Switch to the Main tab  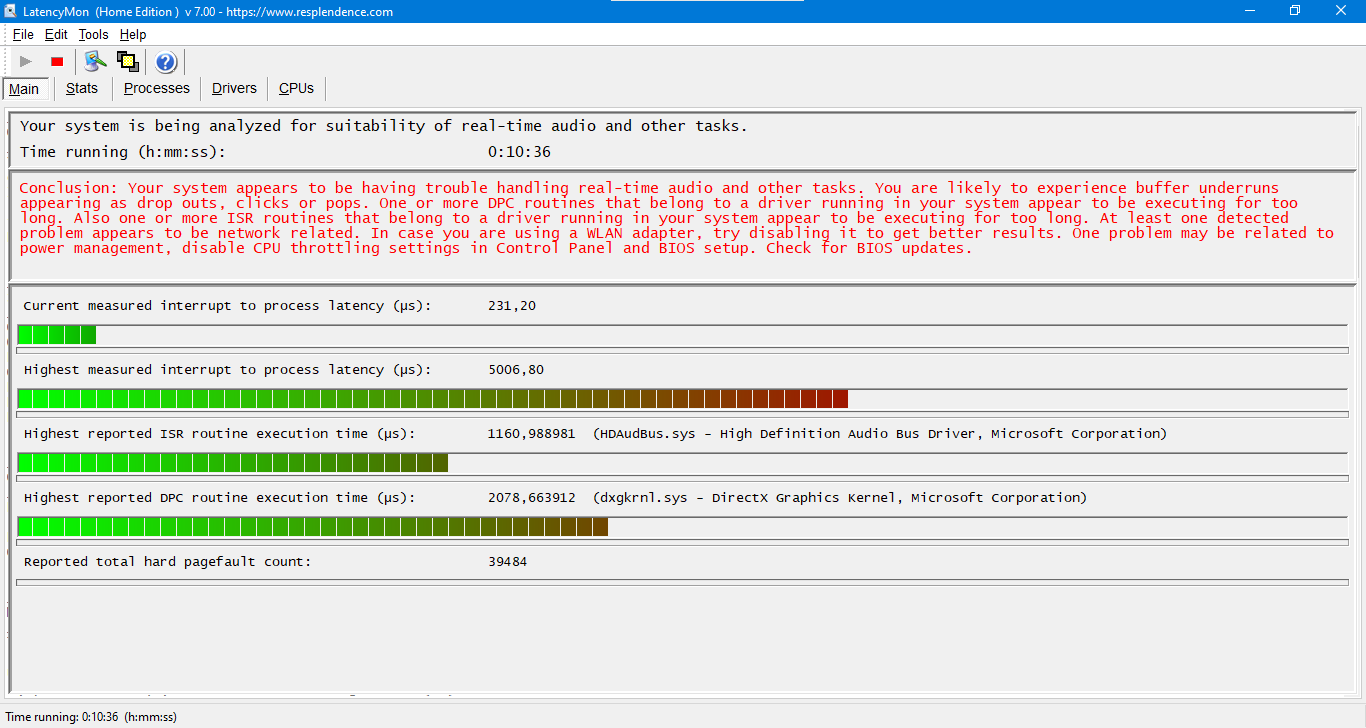pyautogui.click(x=24, y=89)
